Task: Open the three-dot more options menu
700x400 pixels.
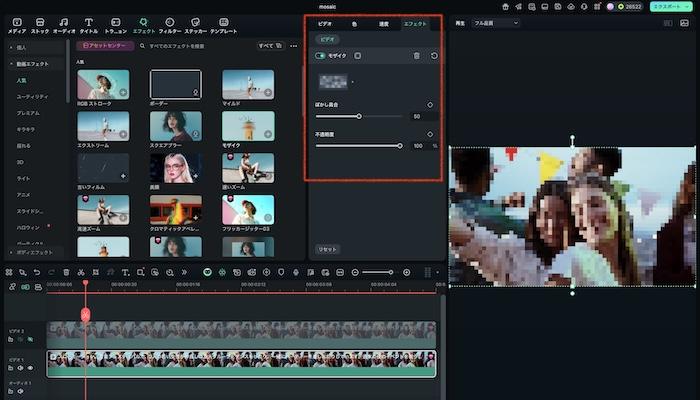Action: 293,46
